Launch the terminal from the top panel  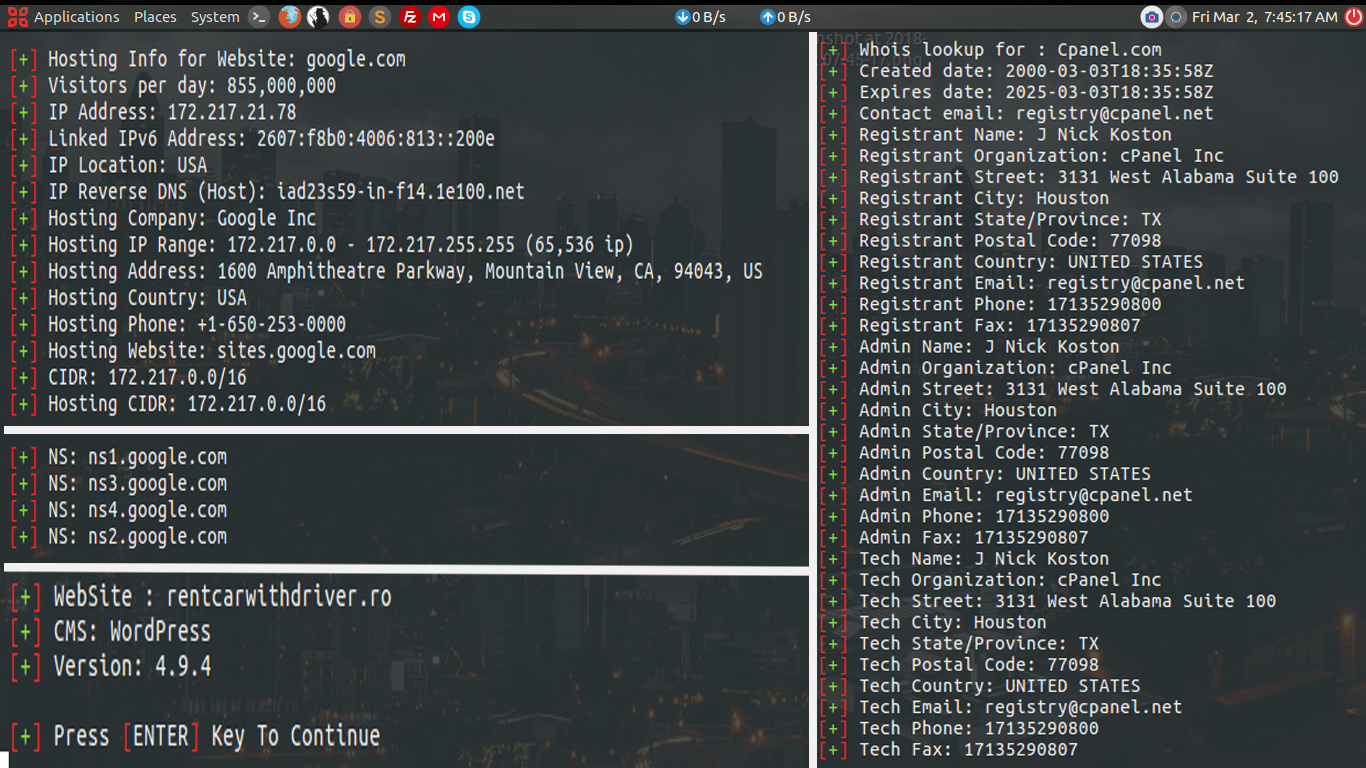click(x=259, y=17)
